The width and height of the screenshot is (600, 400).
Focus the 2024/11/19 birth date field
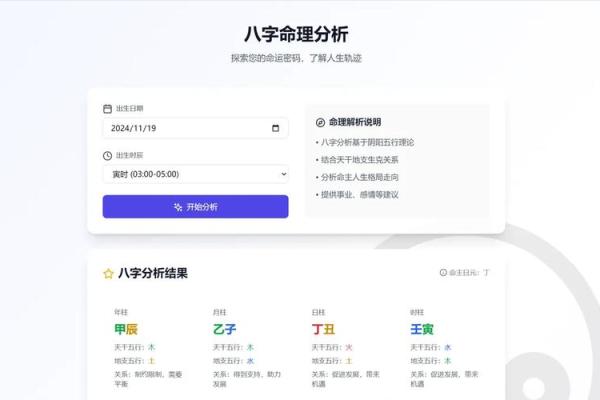(x=196, y=128)
